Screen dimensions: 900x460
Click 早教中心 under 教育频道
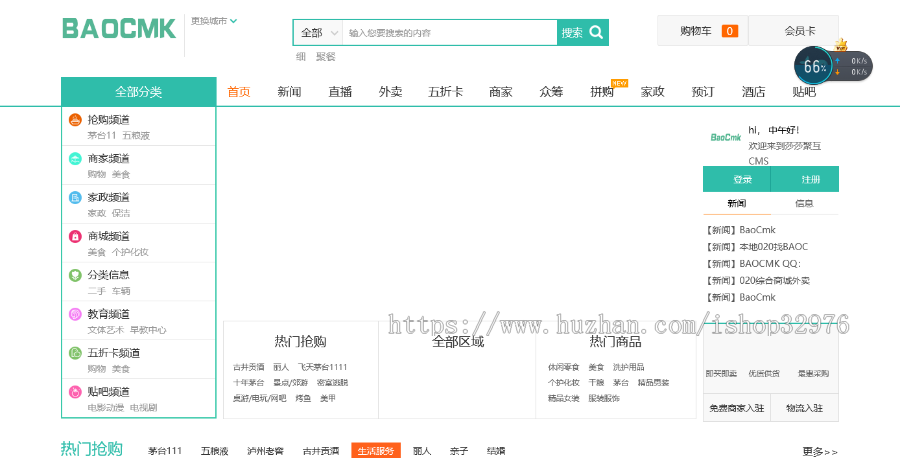click(148, 330)
